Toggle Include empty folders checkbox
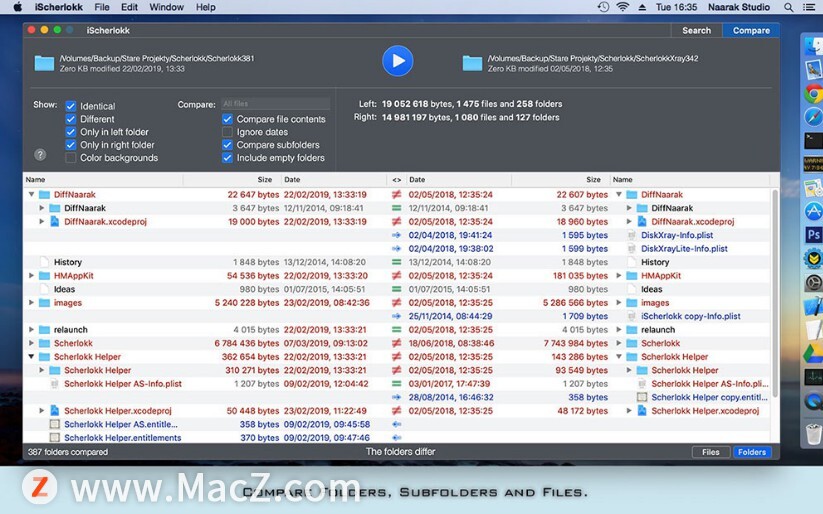The image size is (823, 514). pyautogui.click(x=227, y=158)
